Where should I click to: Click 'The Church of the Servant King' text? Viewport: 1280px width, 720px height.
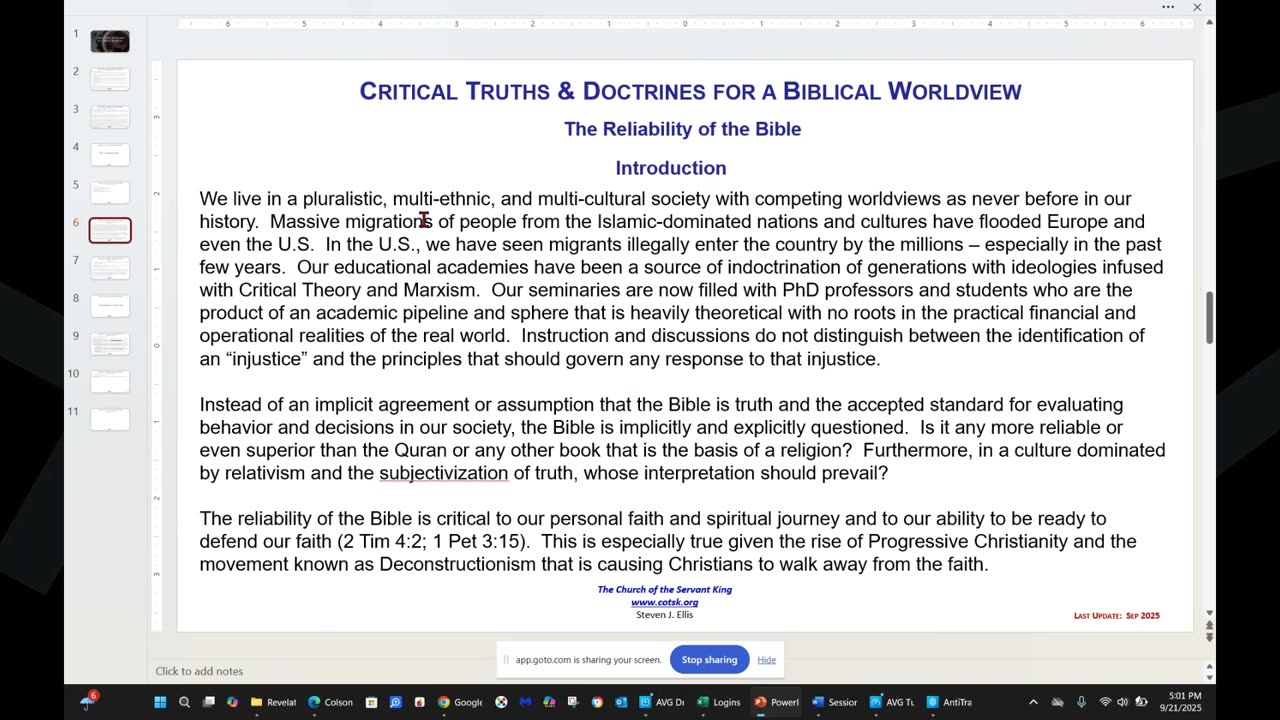tap(665, 590)
